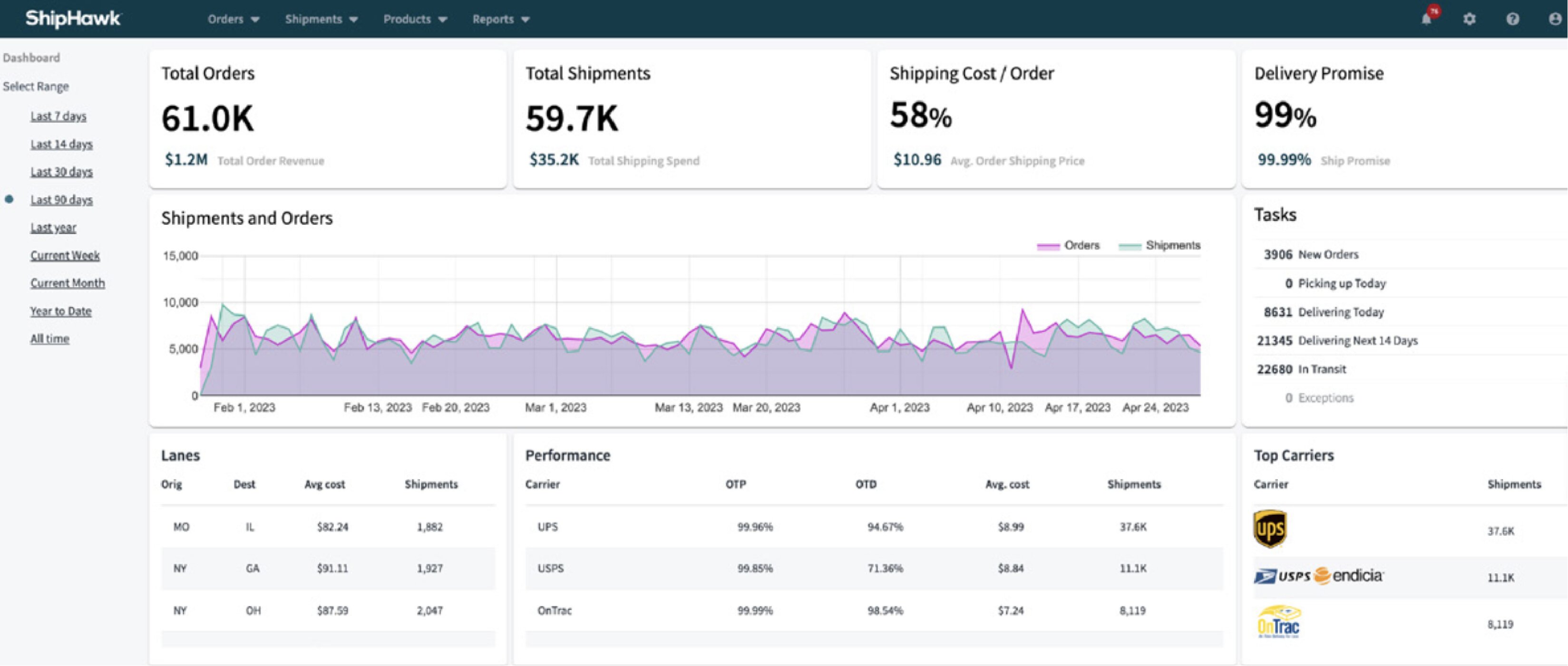Image resolution: width=1568 pixels, height=666 pixels.
Task: Go to Dashboard in sidebar
Action: click(x=32, y=58)
